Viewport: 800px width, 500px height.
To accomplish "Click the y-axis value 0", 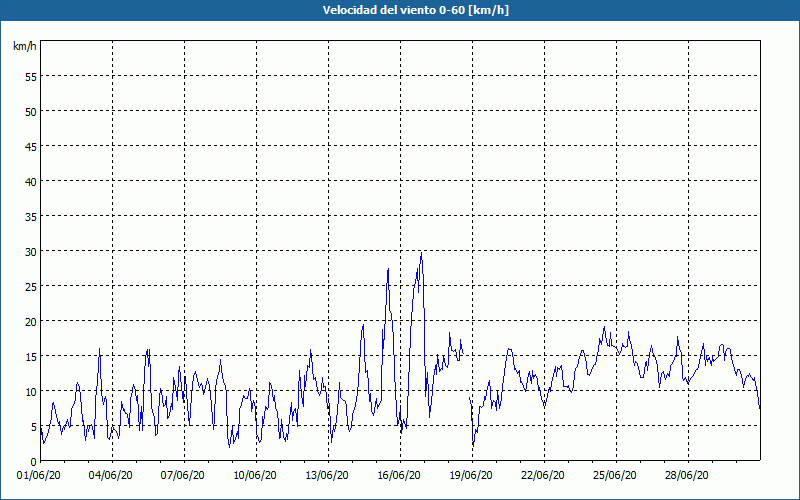I will 34,462.
